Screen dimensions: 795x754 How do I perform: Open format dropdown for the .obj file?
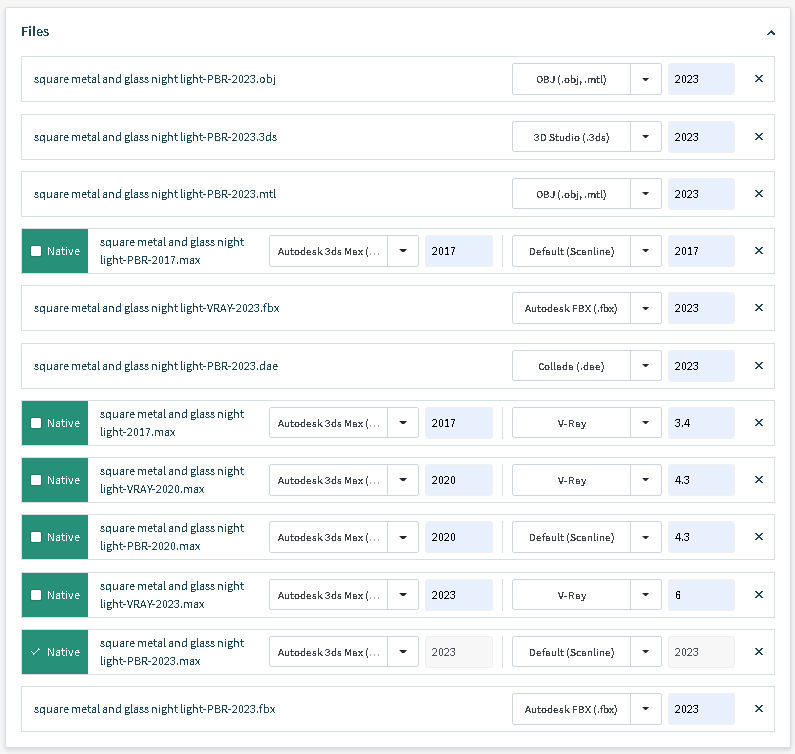[x=645, y=79]
